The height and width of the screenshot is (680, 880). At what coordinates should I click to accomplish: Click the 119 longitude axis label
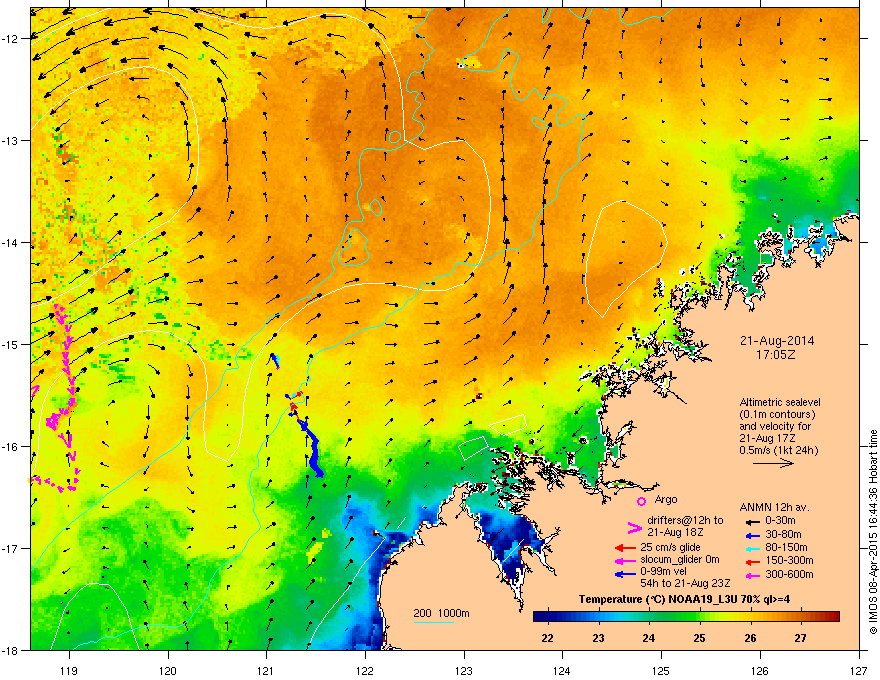pos(69,670)
